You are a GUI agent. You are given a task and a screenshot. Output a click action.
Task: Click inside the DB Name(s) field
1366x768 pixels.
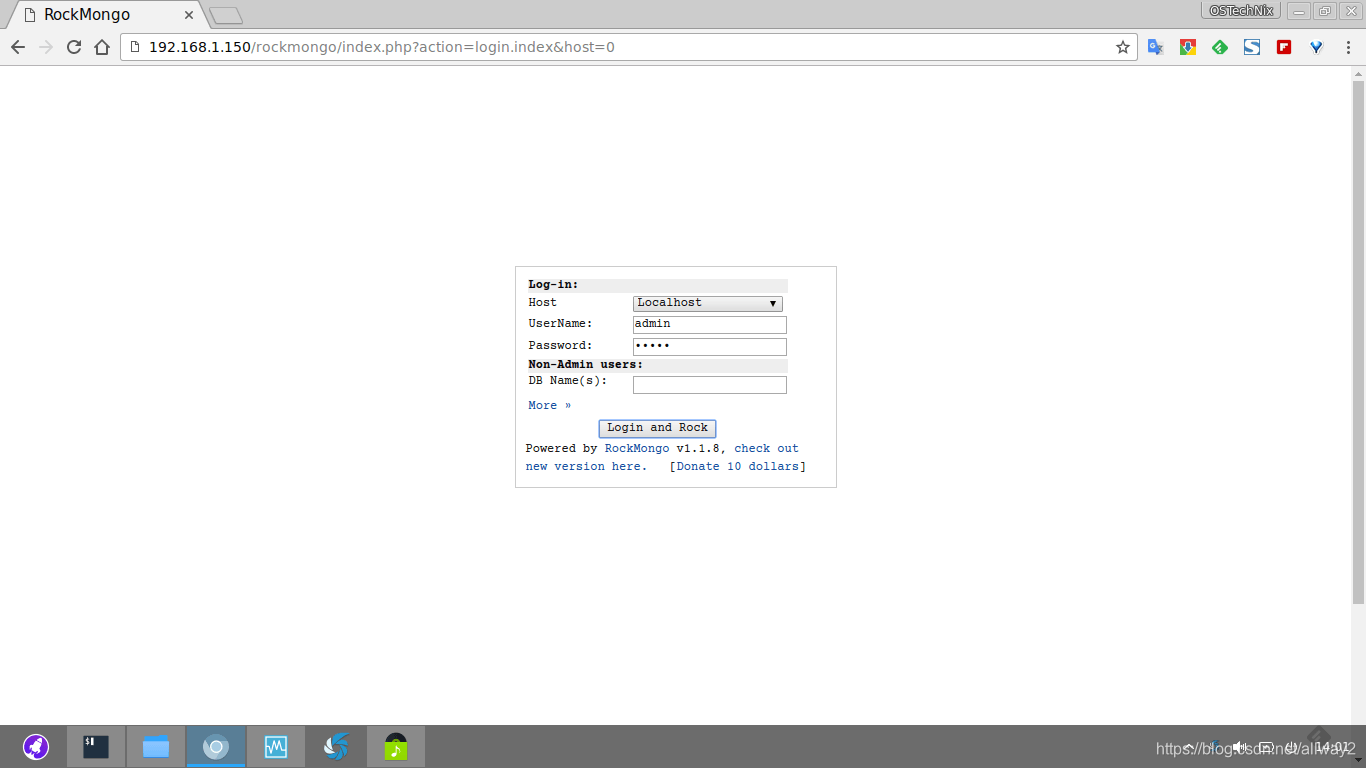(x=709, y=384)
